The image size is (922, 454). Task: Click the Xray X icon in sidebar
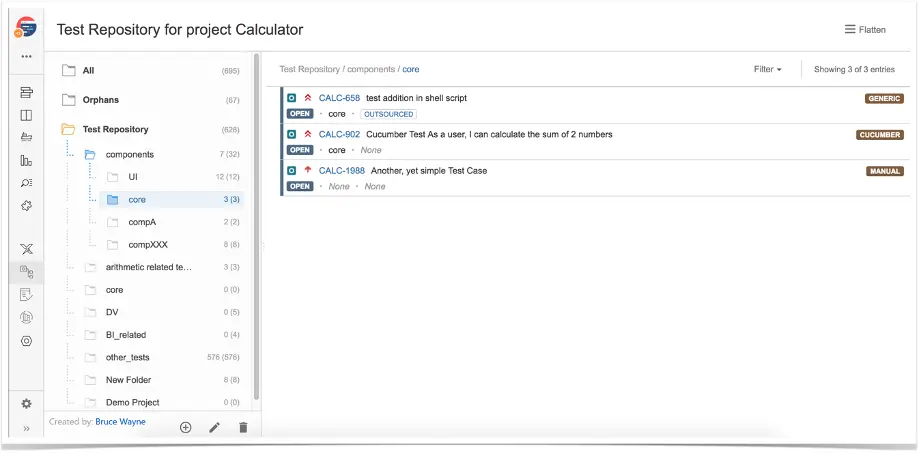(27, 249)
